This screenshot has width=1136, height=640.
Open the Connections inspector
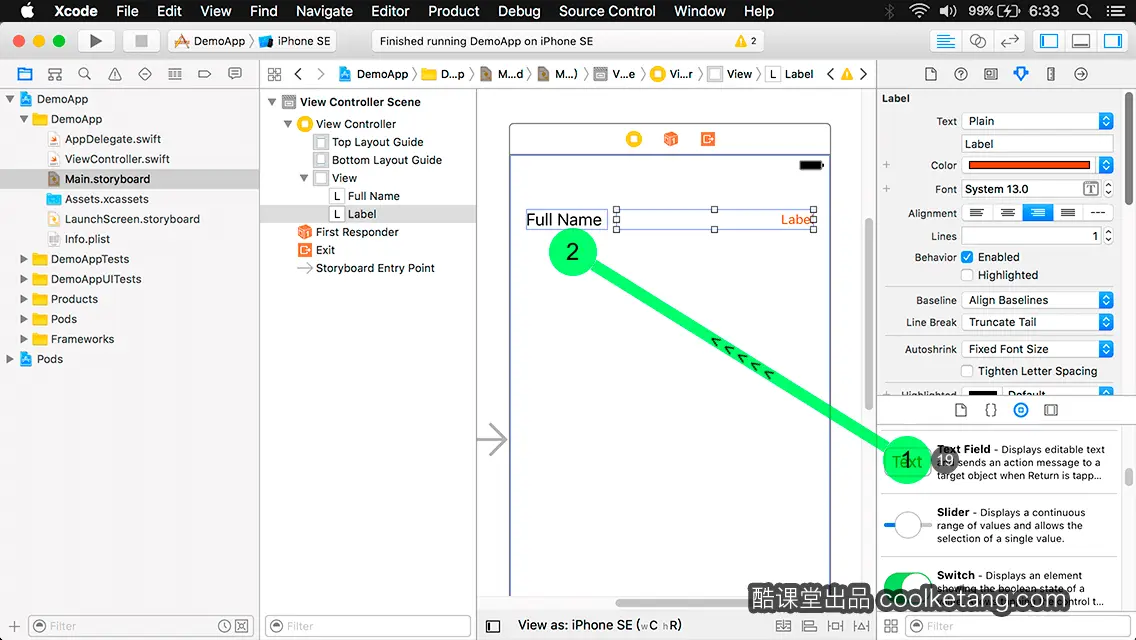(x=1081, y=74)
